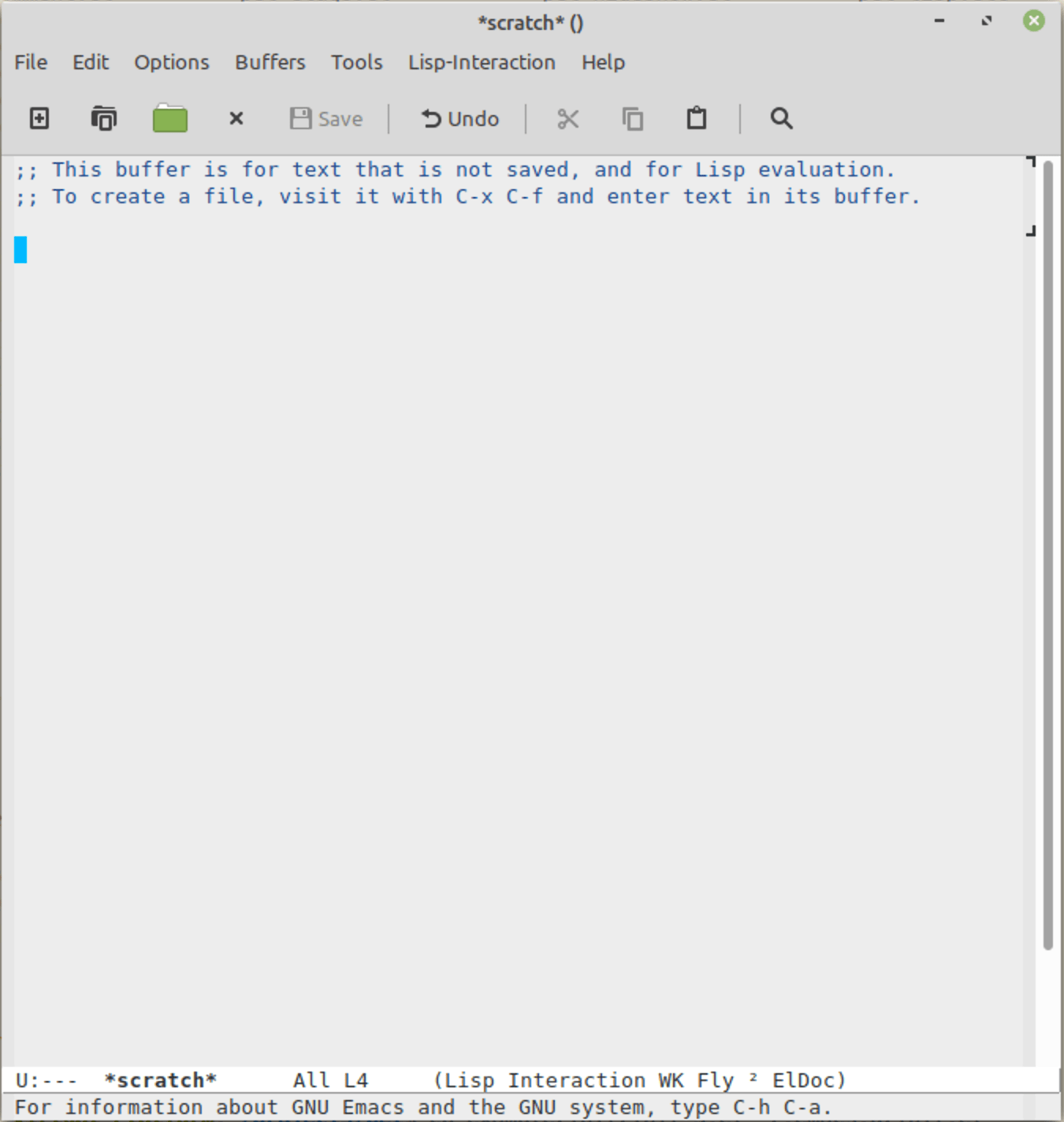
Task: Open a file with the green folder icon
Action: (x=170, y=118)
